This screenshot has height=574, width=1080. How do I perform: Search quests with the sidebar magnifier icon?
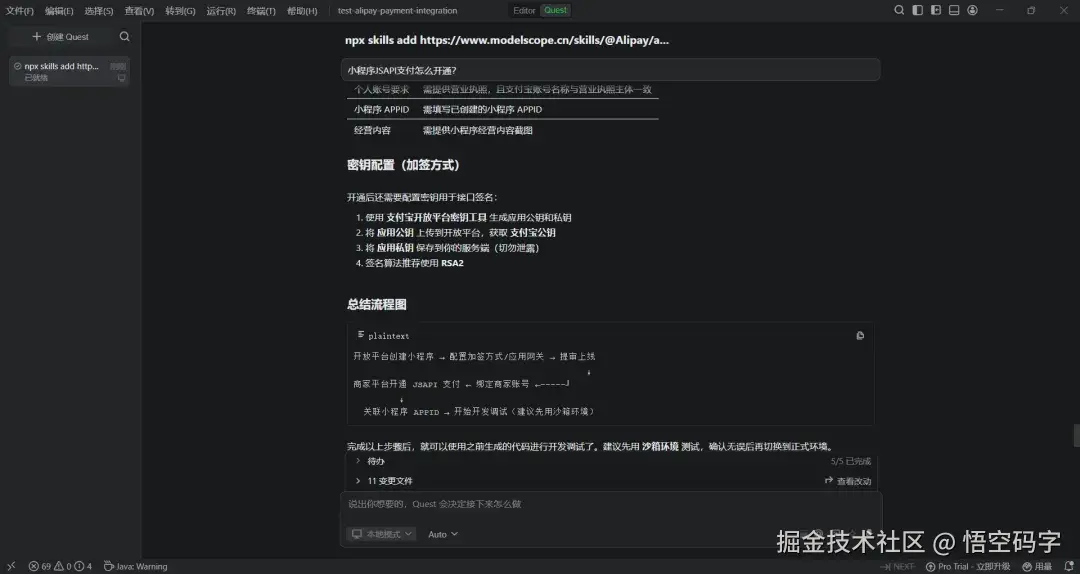click(x=124, y=37)
